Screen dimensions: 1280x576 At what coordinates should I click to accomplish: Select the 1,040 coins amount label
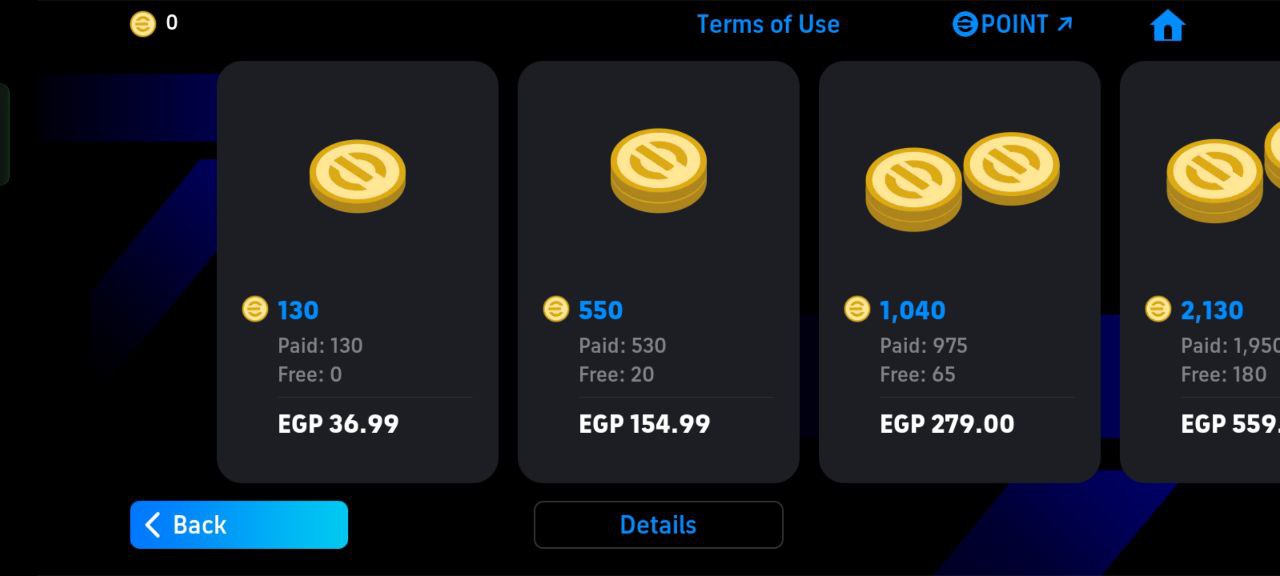(x=912, y=310)
